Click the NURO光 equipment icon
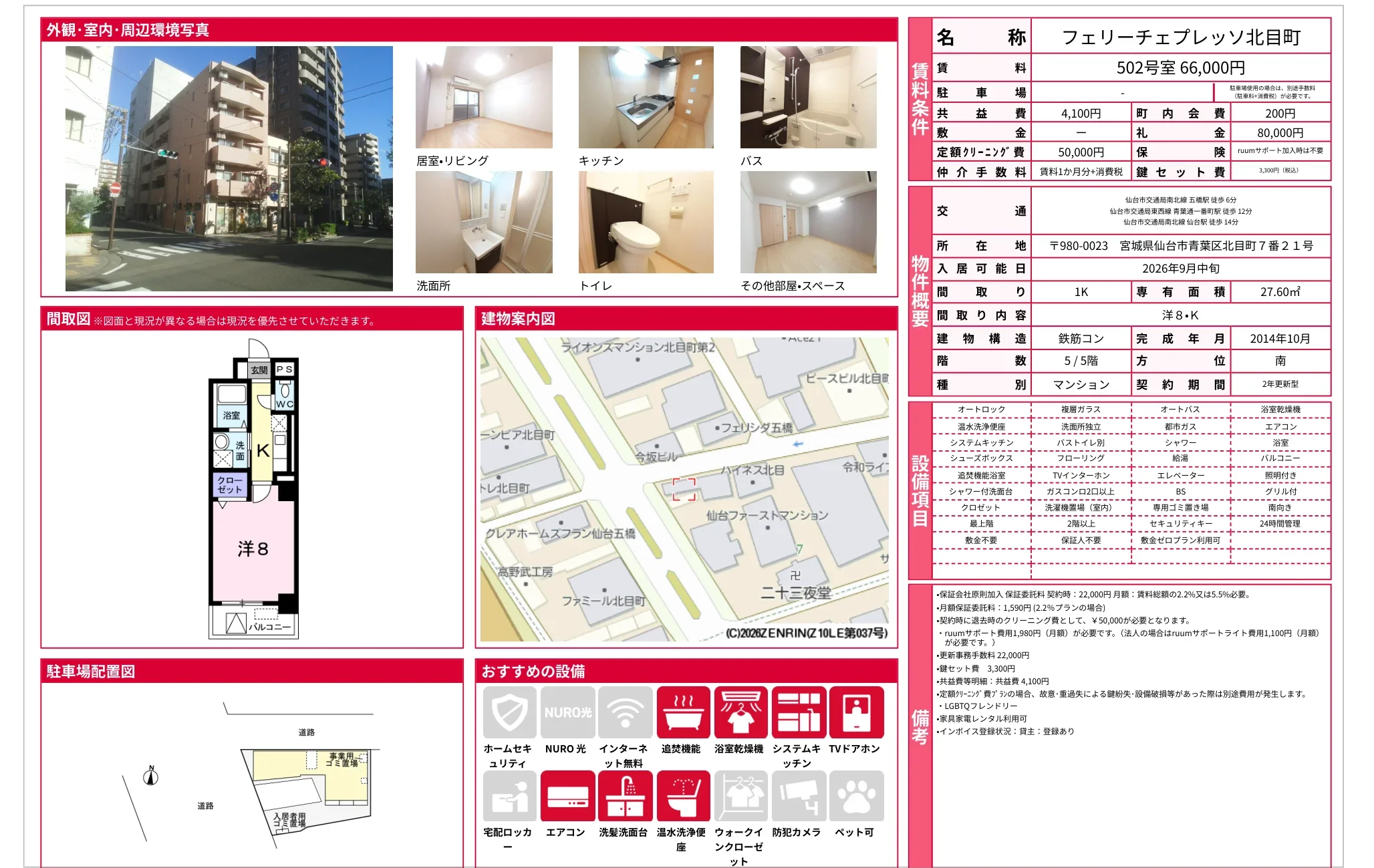 pos(568,712)
